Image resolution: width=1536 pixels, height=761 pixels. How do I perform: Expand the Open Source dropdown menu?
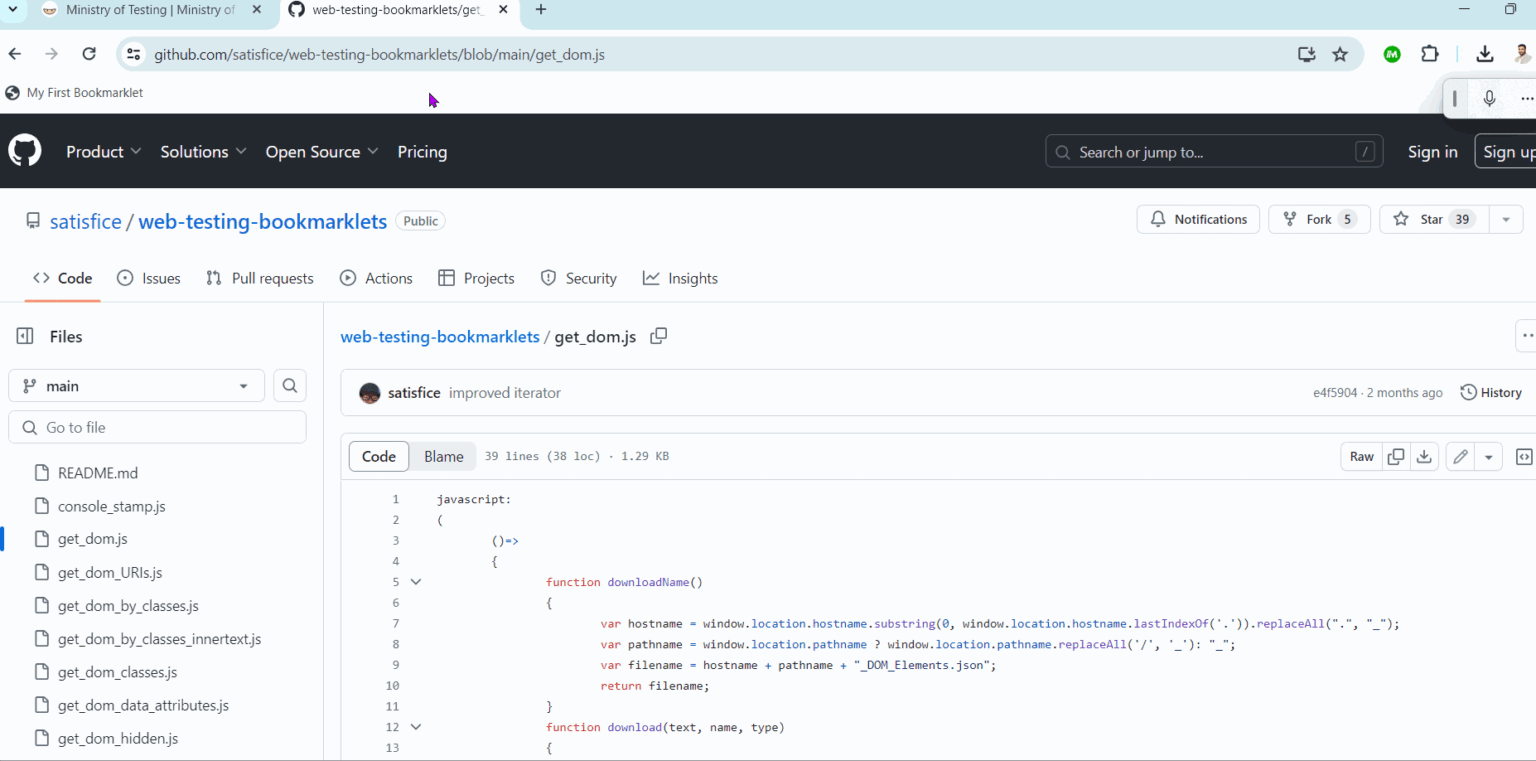(x=322, y=152)
